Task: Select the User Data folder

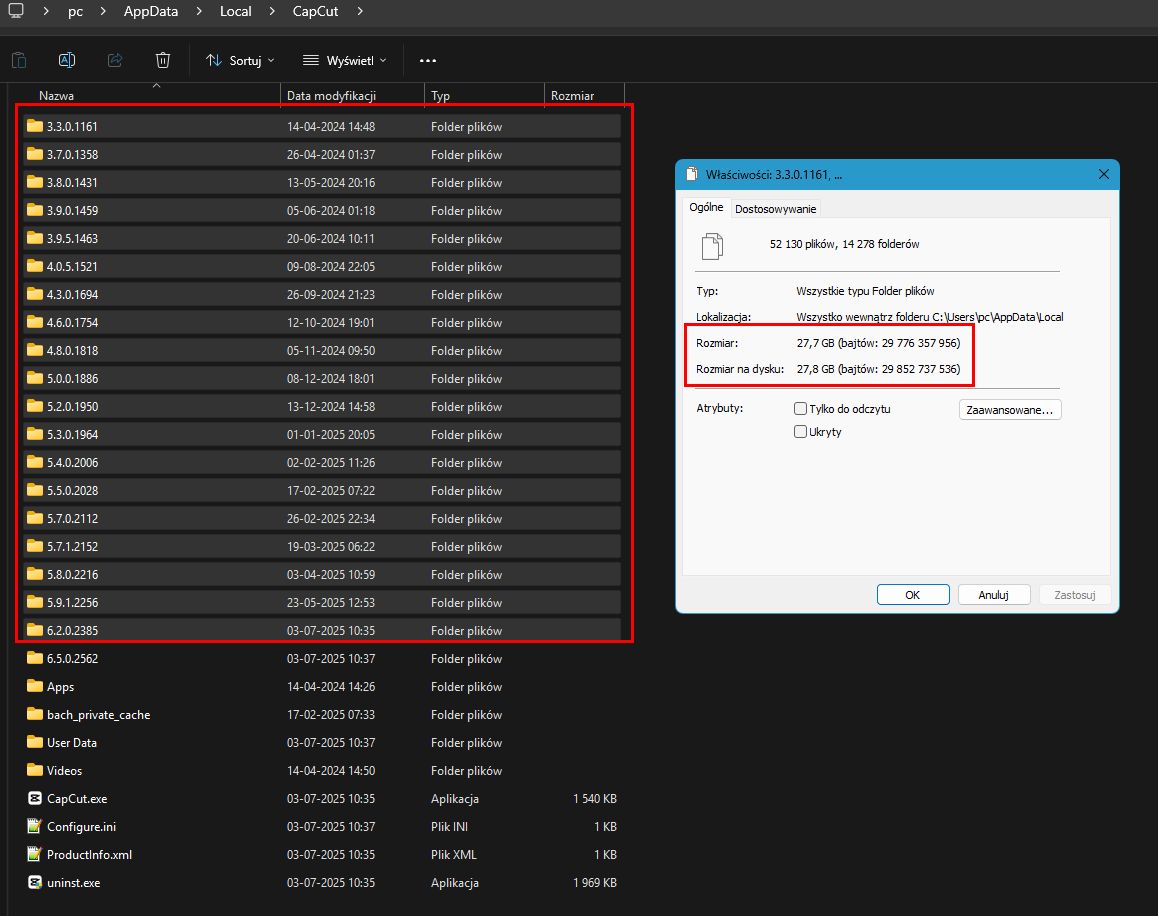Action: coord(71,743)
